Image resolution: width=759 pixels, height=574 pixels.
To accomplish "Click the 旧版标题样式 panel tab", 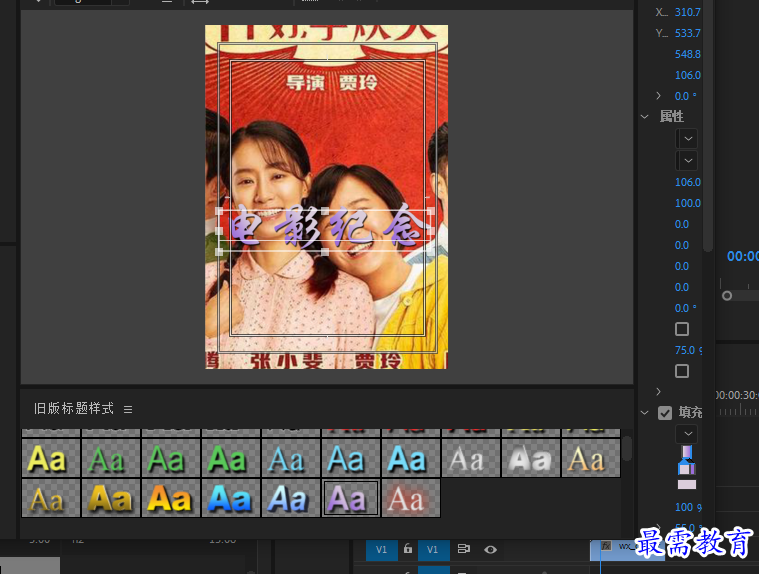I will click(74, 409).
